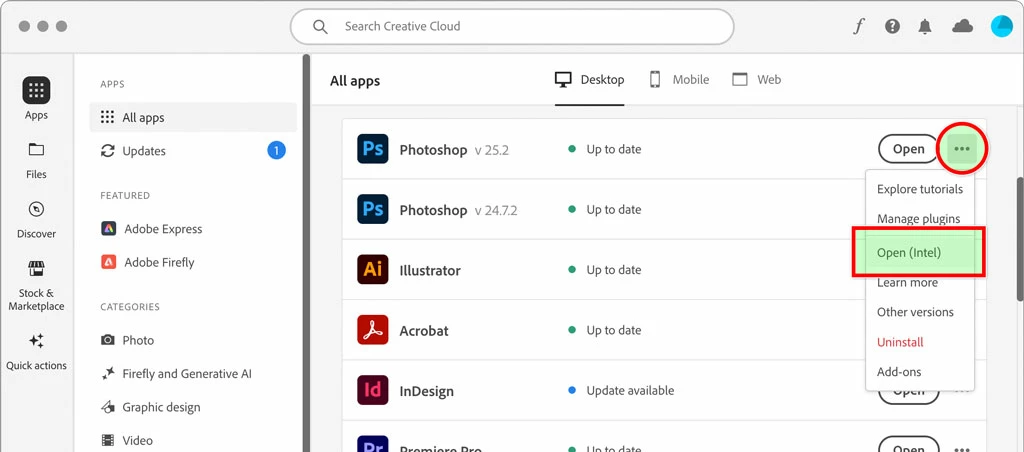Check cloud sync status icon
Image resolution: width=1024 pixels, height=452 pixels.
tap(963, 26)
